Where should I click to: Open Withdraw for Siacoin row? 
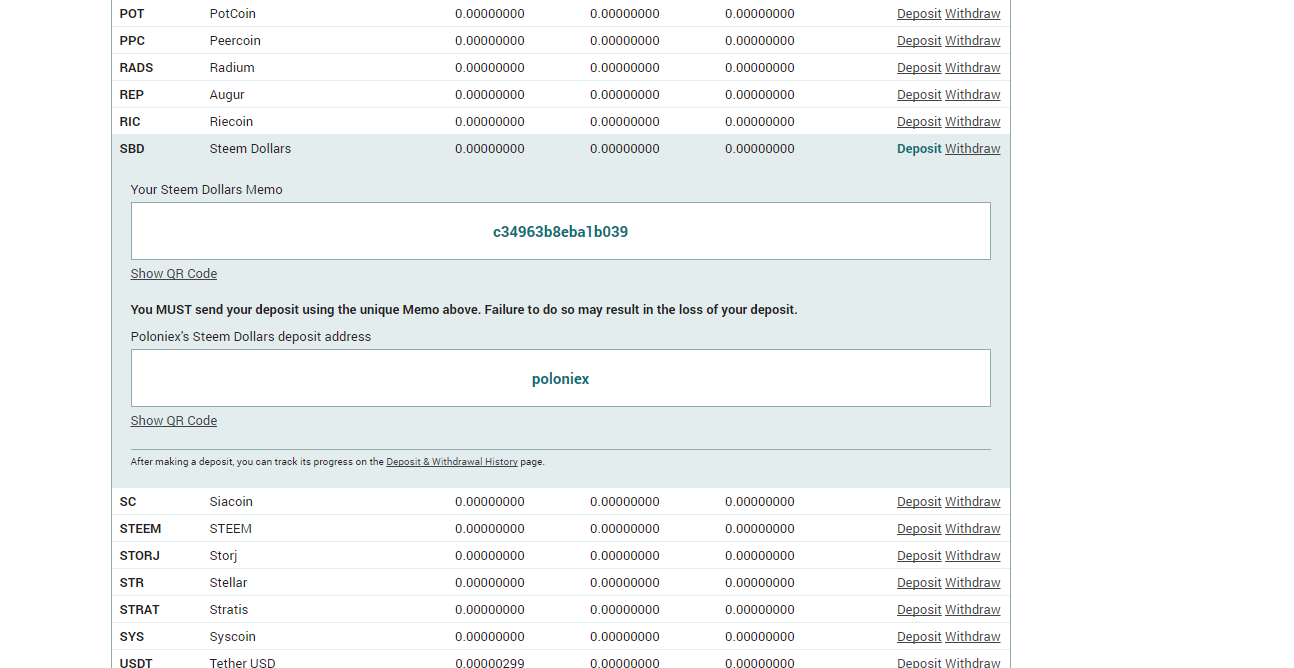[x=973, y=502]
